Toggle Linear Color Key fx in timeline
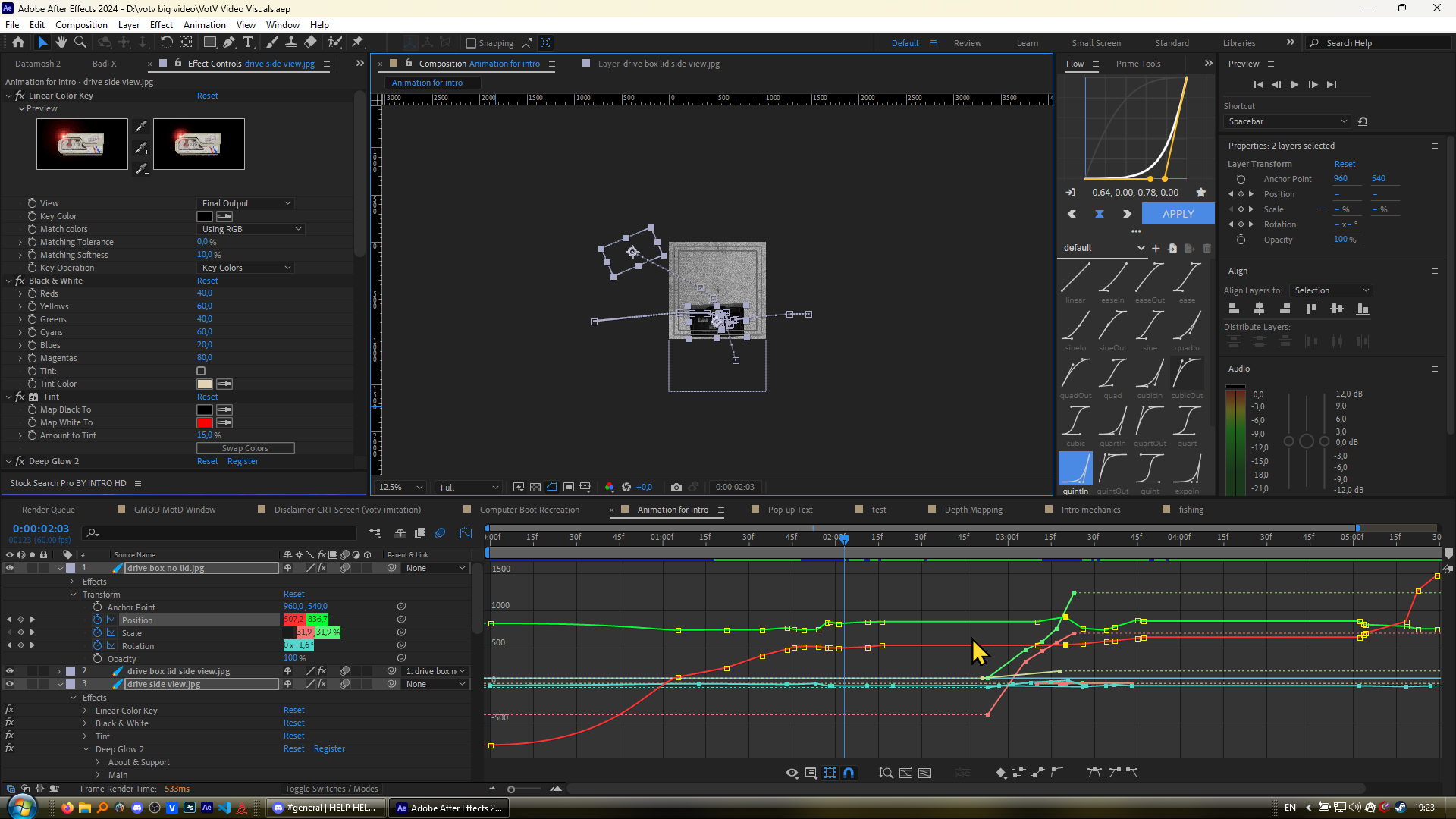 coord(10,710)
